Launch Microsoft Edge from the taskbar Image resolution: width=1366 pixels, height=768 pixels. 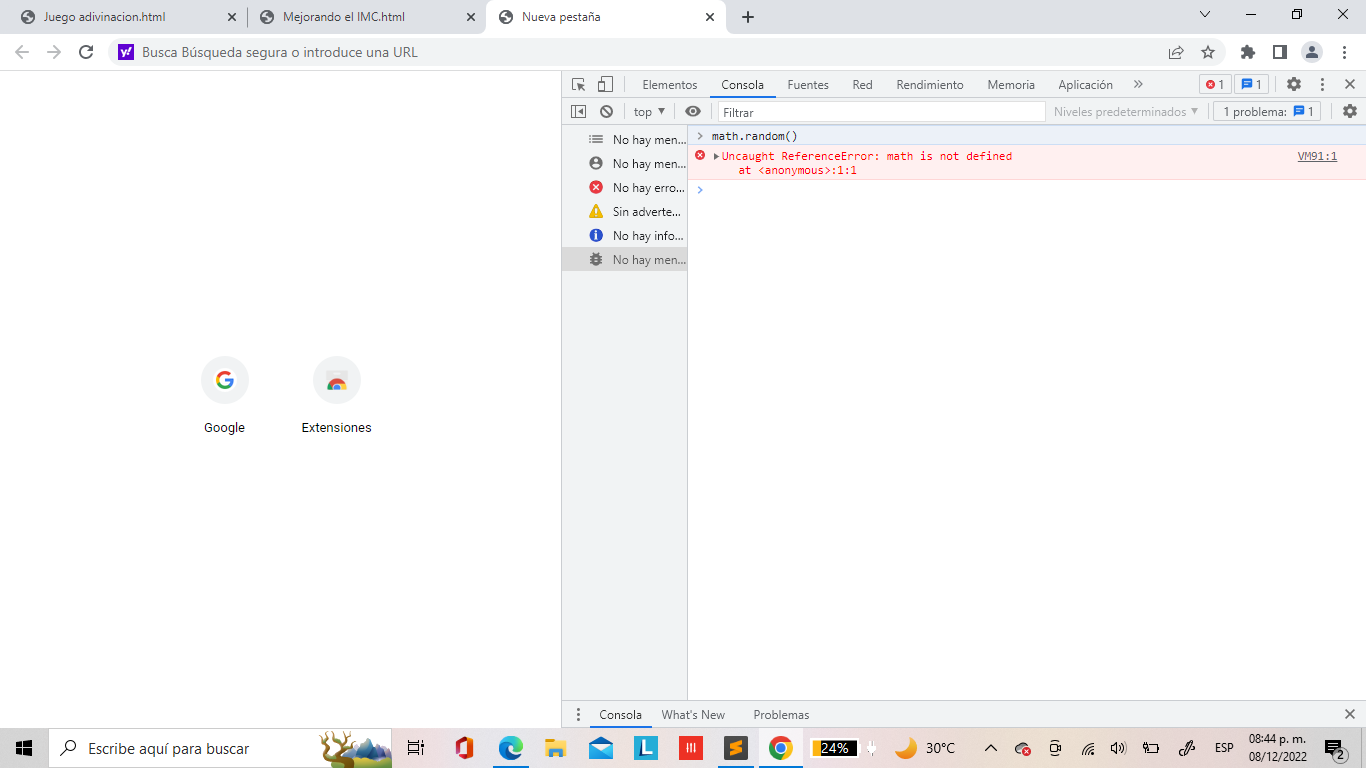tap(511, 748)
